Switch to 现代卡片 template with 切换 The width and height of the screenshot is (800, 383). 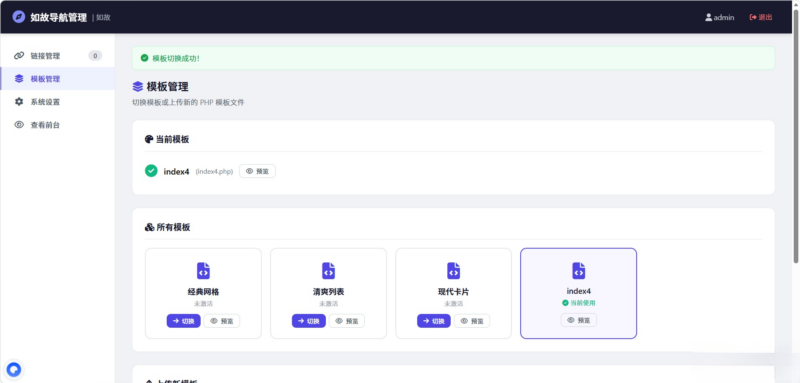434,321
